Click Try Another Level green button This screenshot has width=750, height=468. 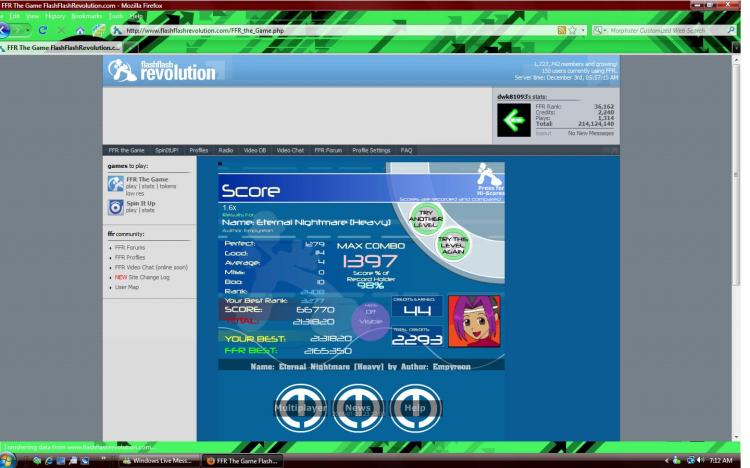click(425, 219)
